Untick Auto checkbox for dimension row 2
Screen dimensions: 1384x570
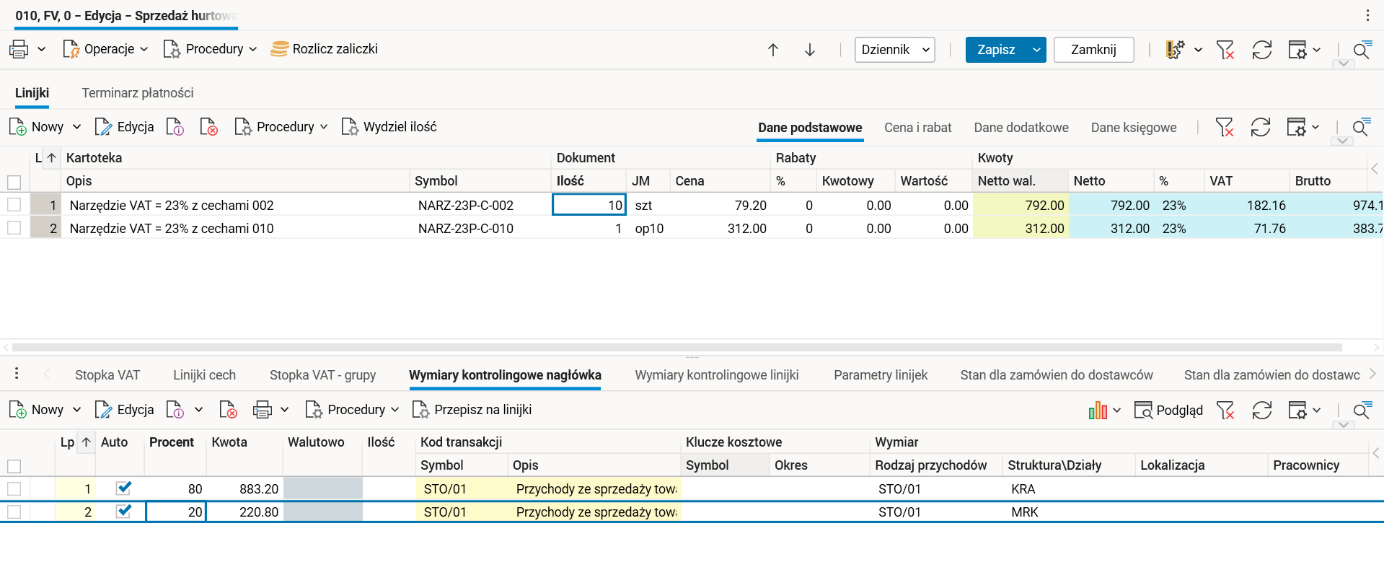click(x=123, y=512)
